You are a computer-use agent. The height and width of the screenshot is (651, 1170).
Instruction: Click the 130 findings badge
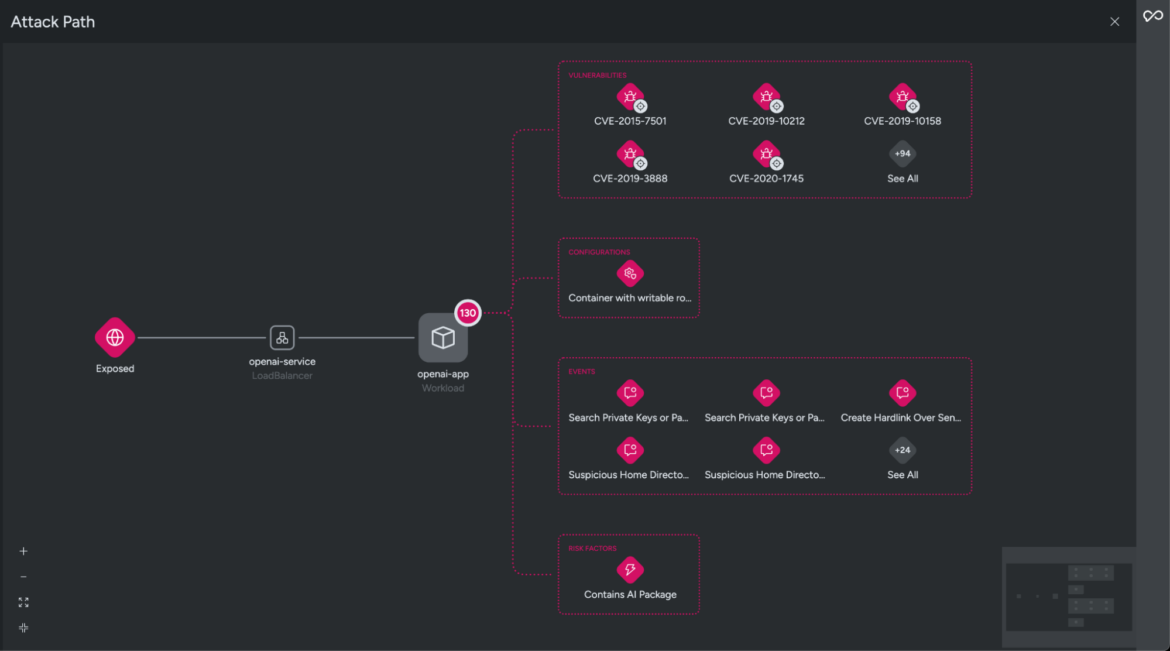point(468,313)
